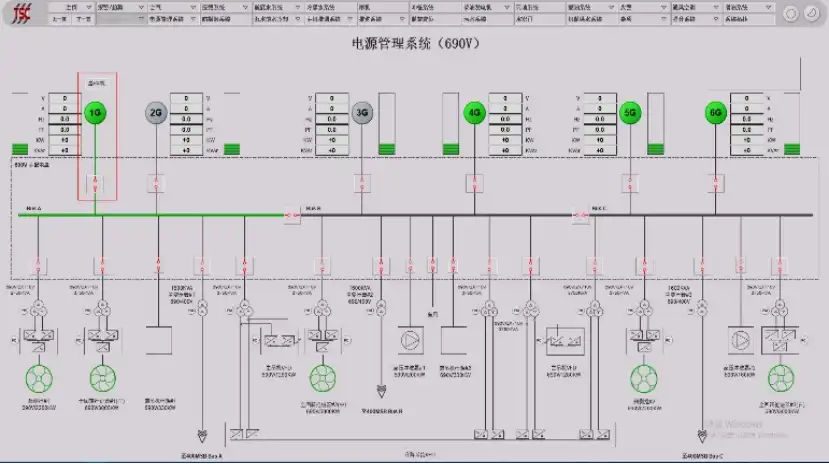Toggle the bus-tie breaker between Bus B and Bus C
This screenshot has height=464, width=829.
pyautogui.click(x=578, y=214)
